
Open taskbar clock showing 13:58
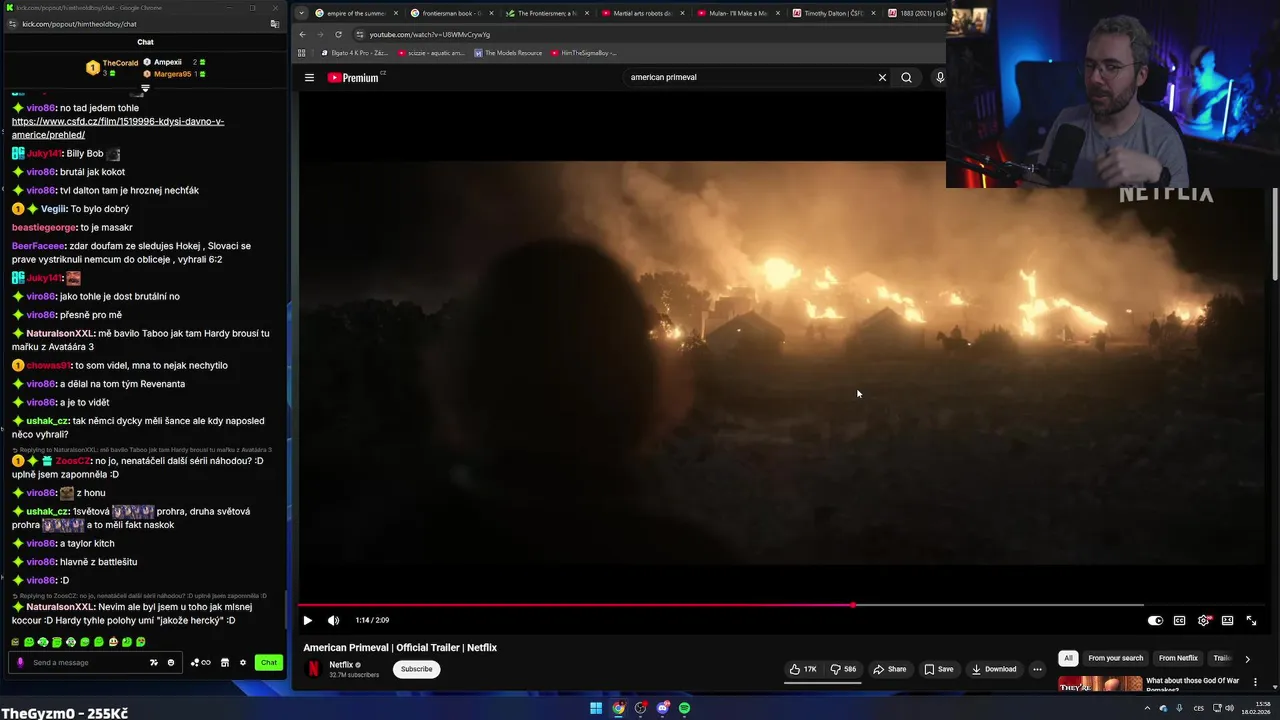1255,708
